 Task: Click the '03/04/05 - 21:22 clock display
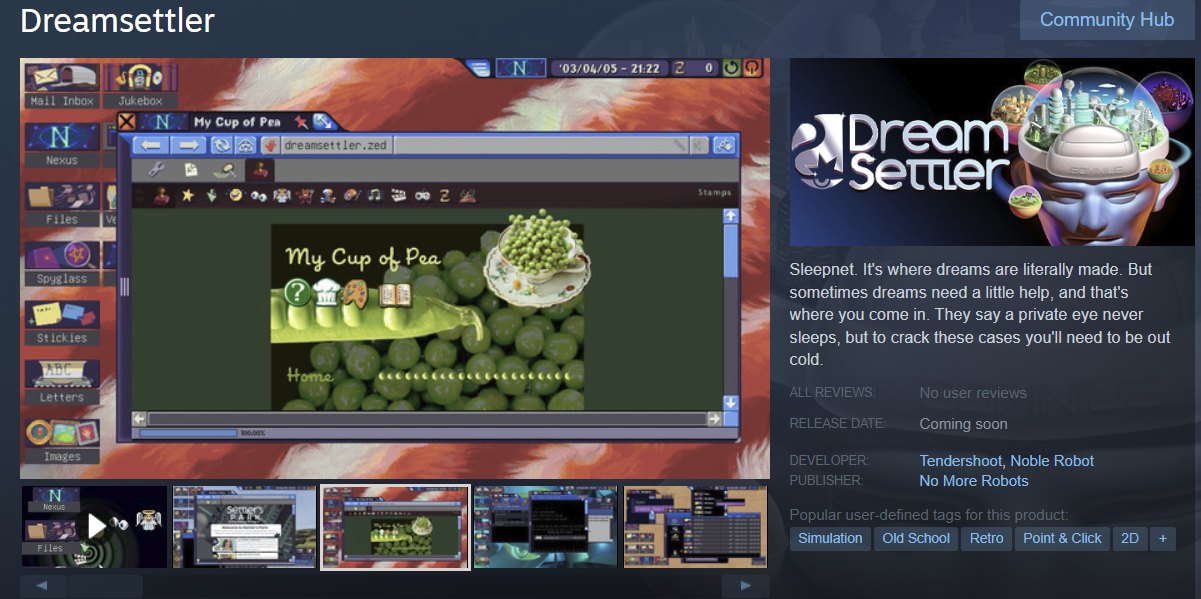(608, 68)
